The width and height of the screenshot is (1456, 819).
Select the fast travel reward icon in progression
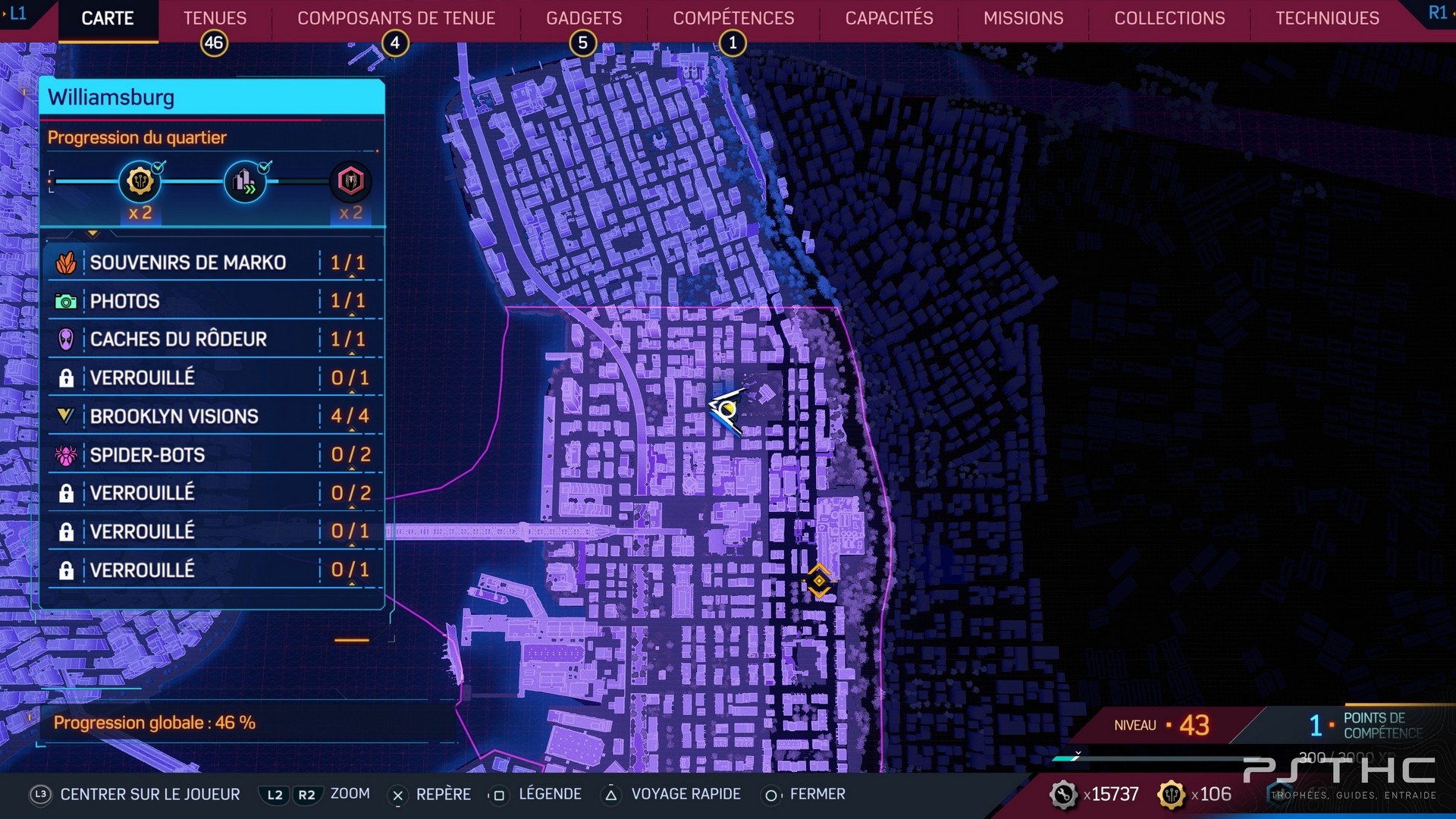point(244,181)
